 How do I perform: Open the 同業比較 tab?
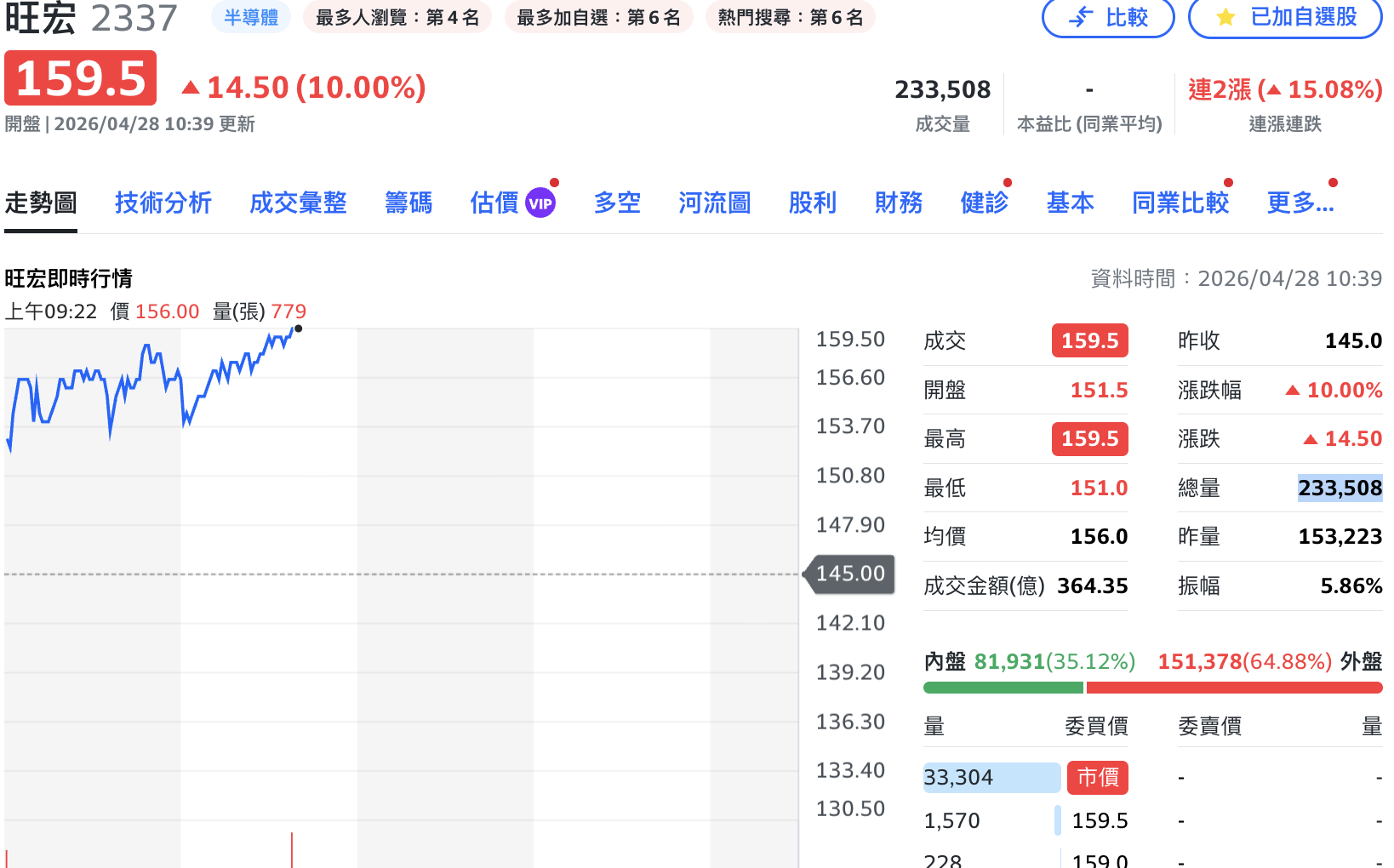1180,203
